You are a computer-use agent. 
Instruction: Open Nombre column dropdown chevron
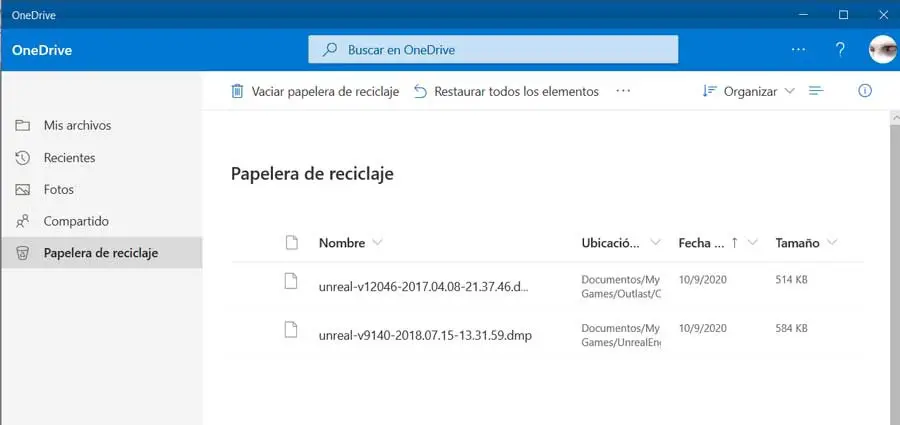click(x=377, y=243)
